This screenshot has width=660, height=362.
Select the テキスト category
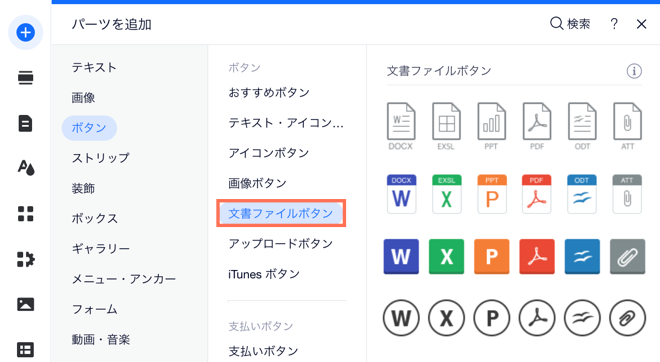click(x=94, y=67)
